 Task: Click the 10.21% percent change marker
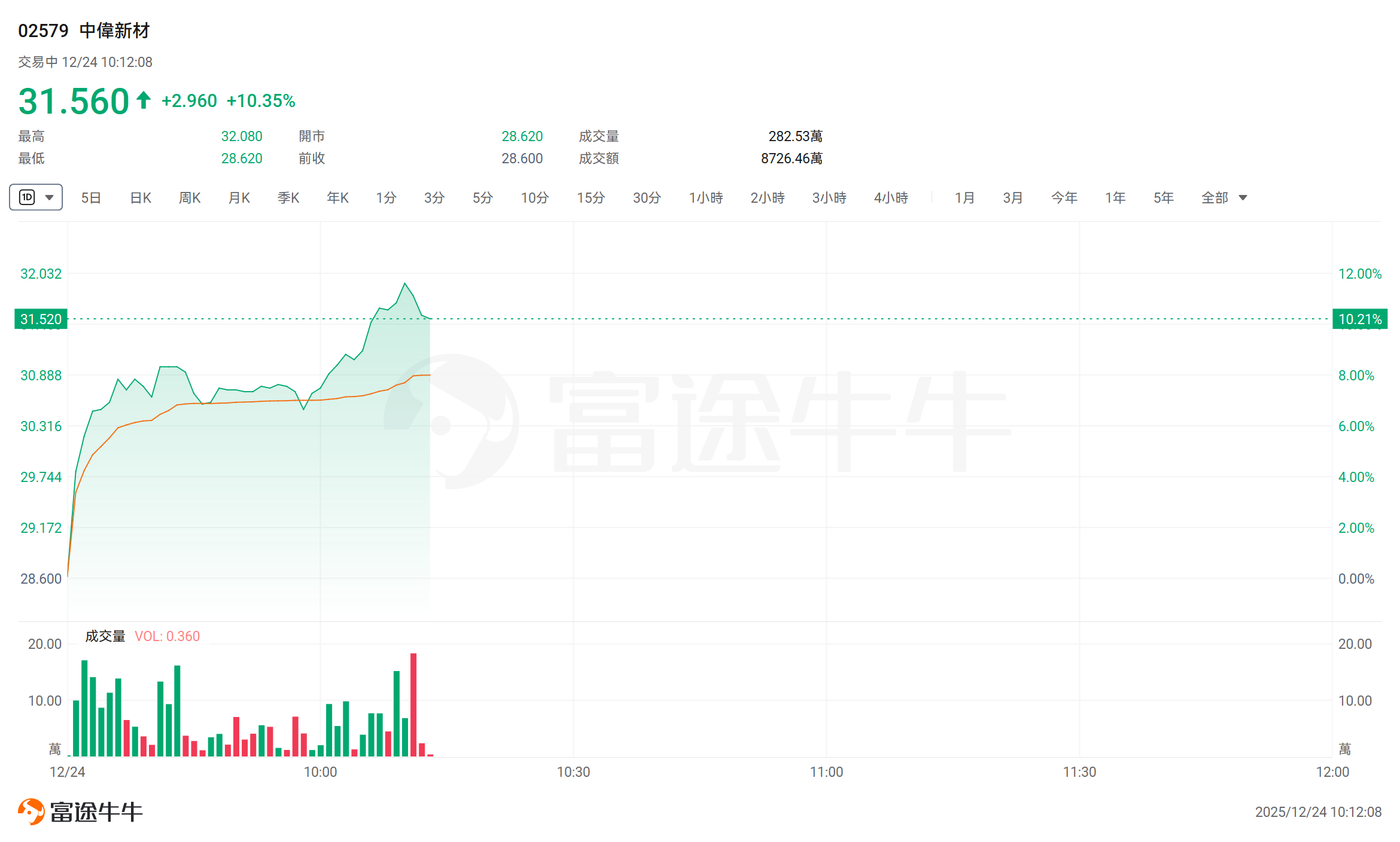1360,319
